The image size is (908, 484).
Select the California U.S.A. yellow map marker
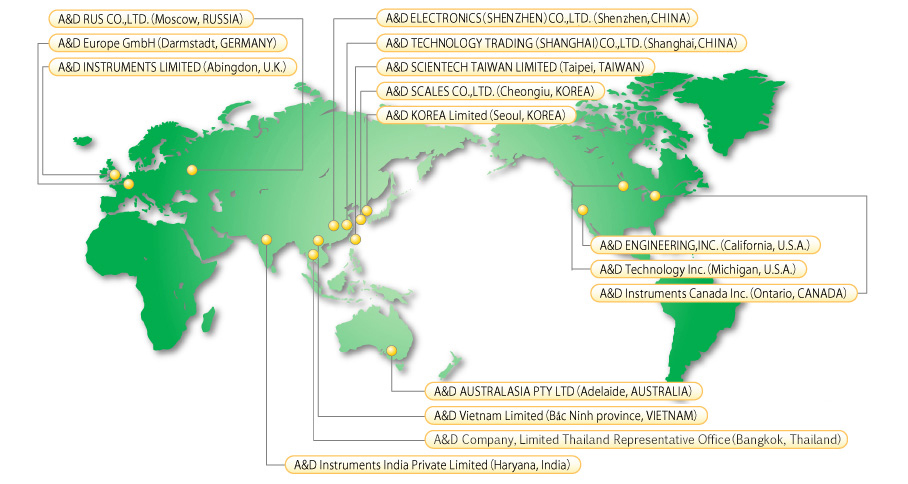tap(583, 210)
